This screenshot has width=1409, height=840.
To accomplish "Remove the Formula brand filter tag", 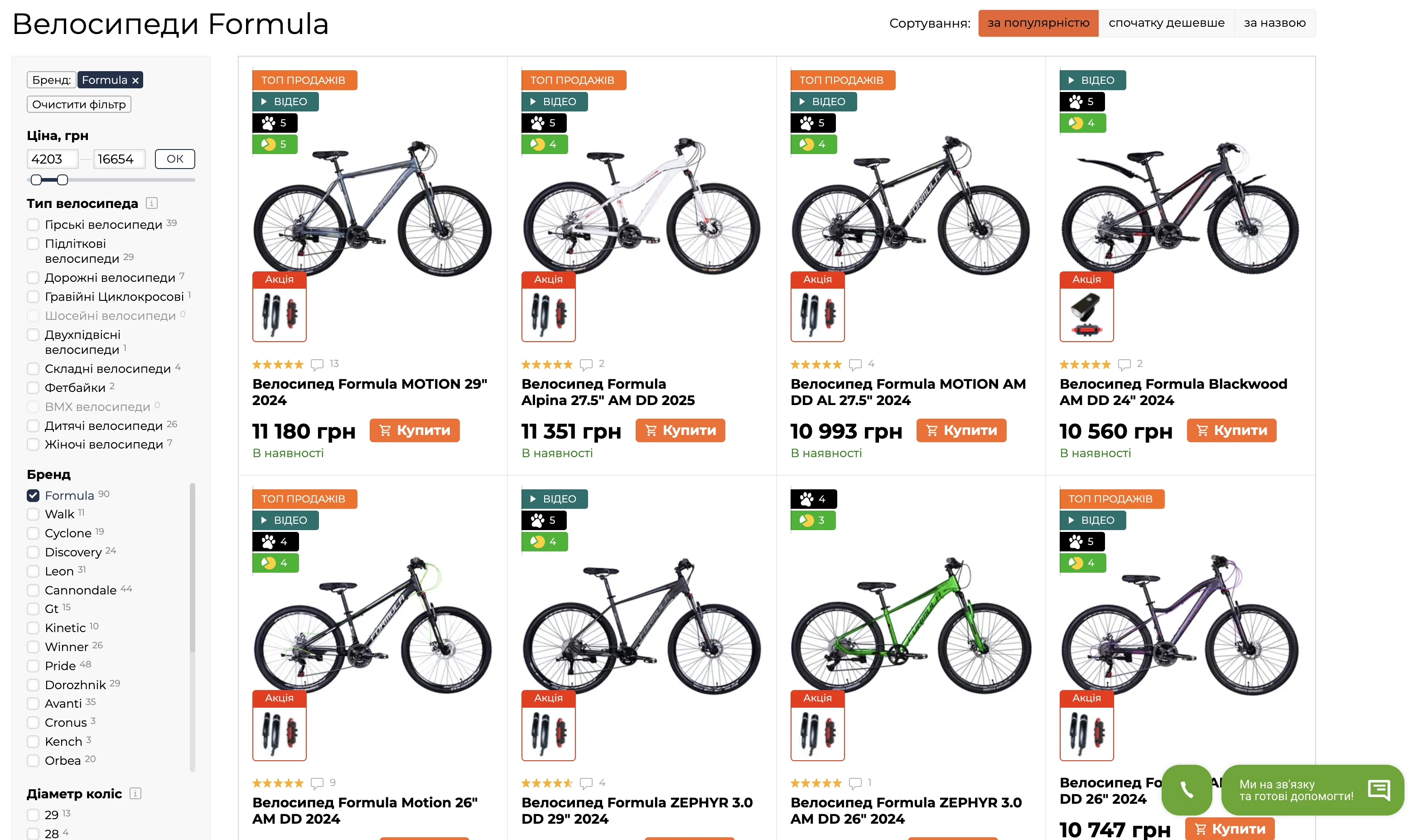I will [135, 80].
